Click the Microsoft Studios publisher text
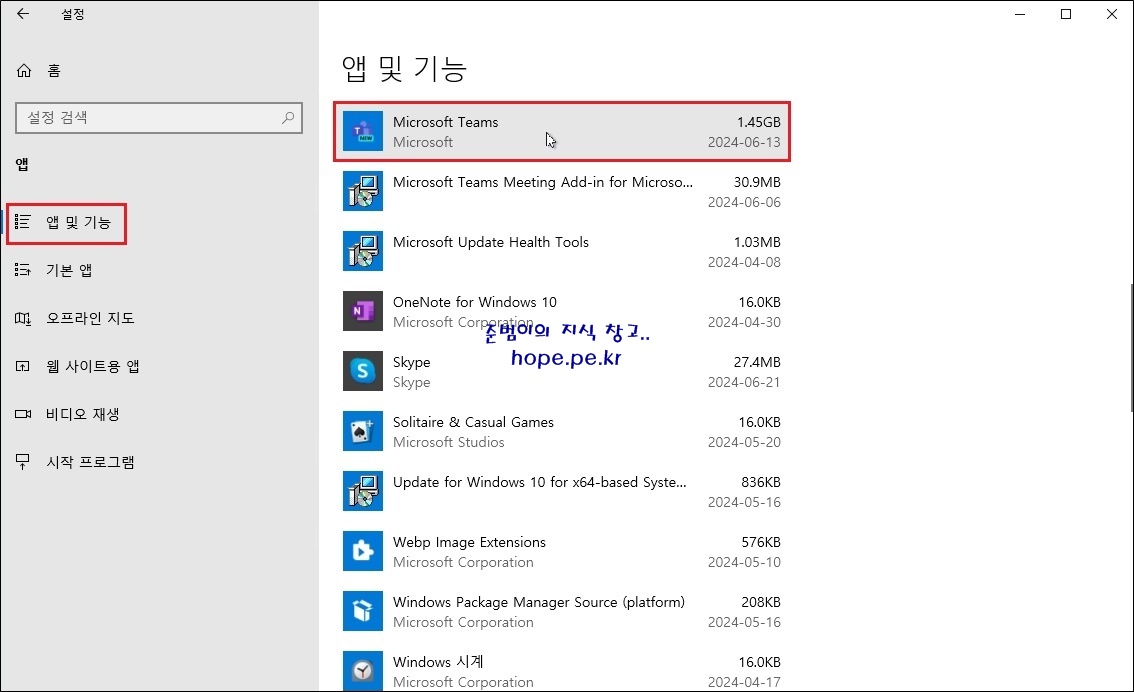Viewport: 1134px width, 692px height. 448,443
